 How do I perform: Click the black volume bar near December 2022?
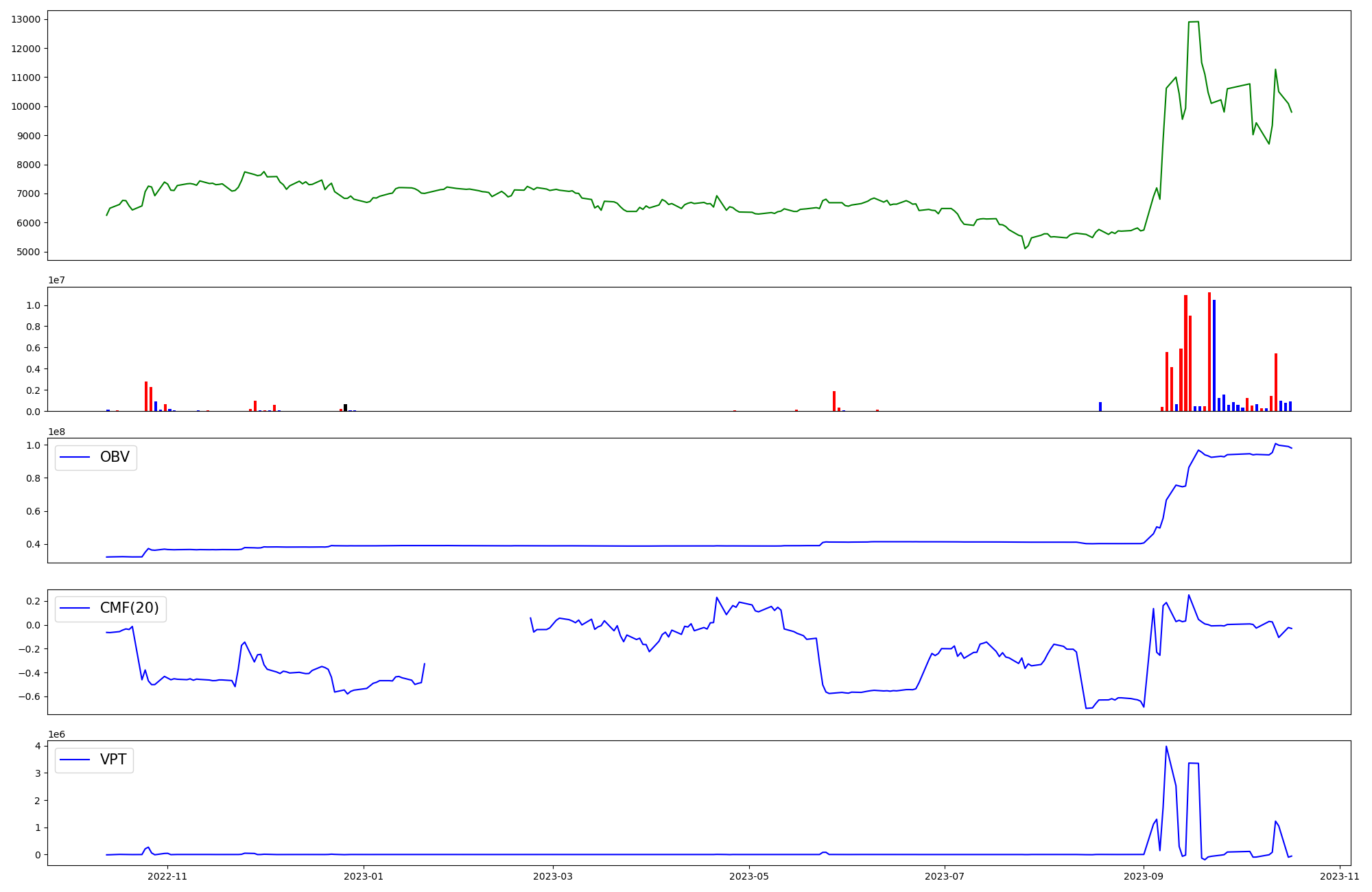coord(346,408)
